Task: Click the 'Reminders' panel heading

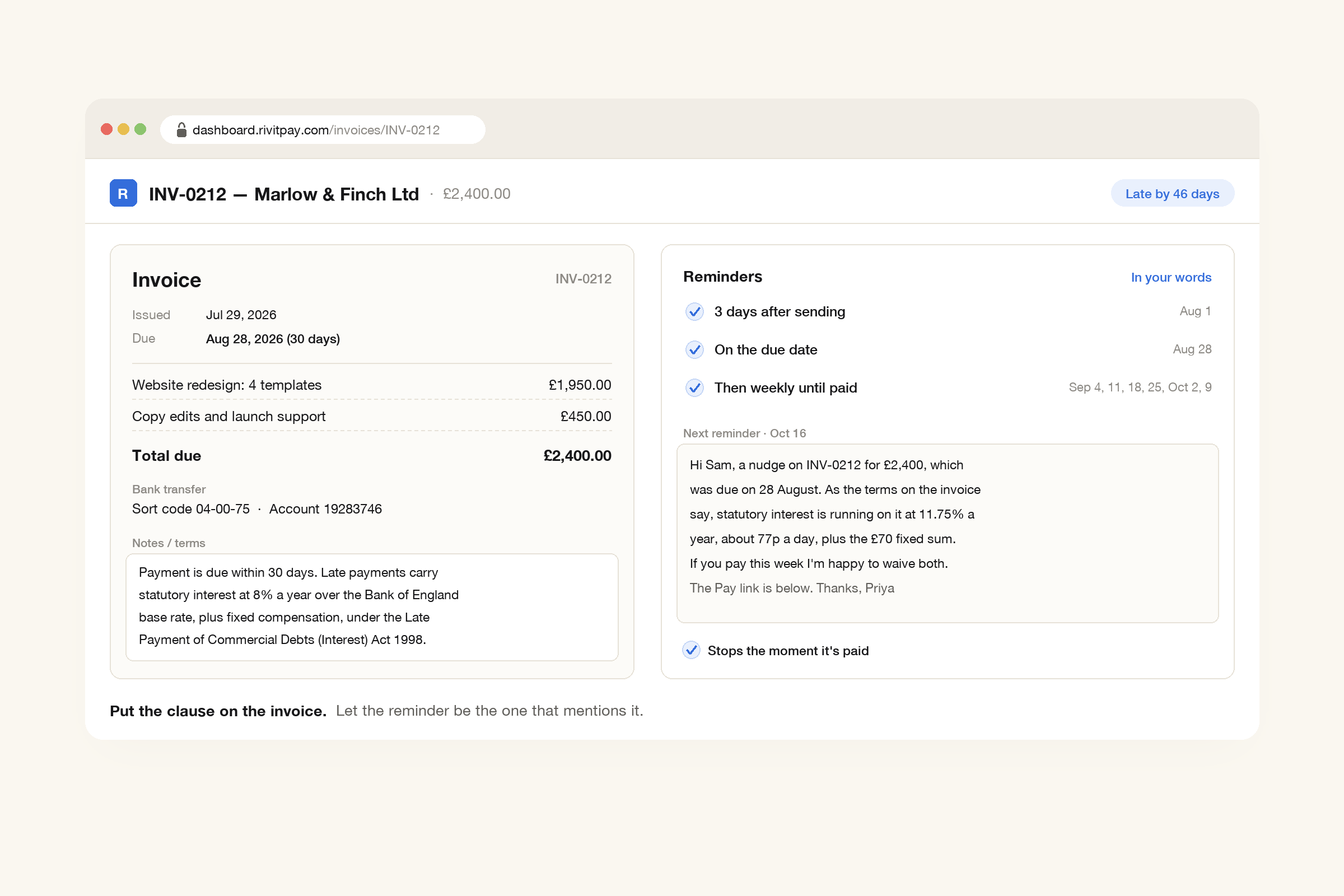Action: point(722,277)
